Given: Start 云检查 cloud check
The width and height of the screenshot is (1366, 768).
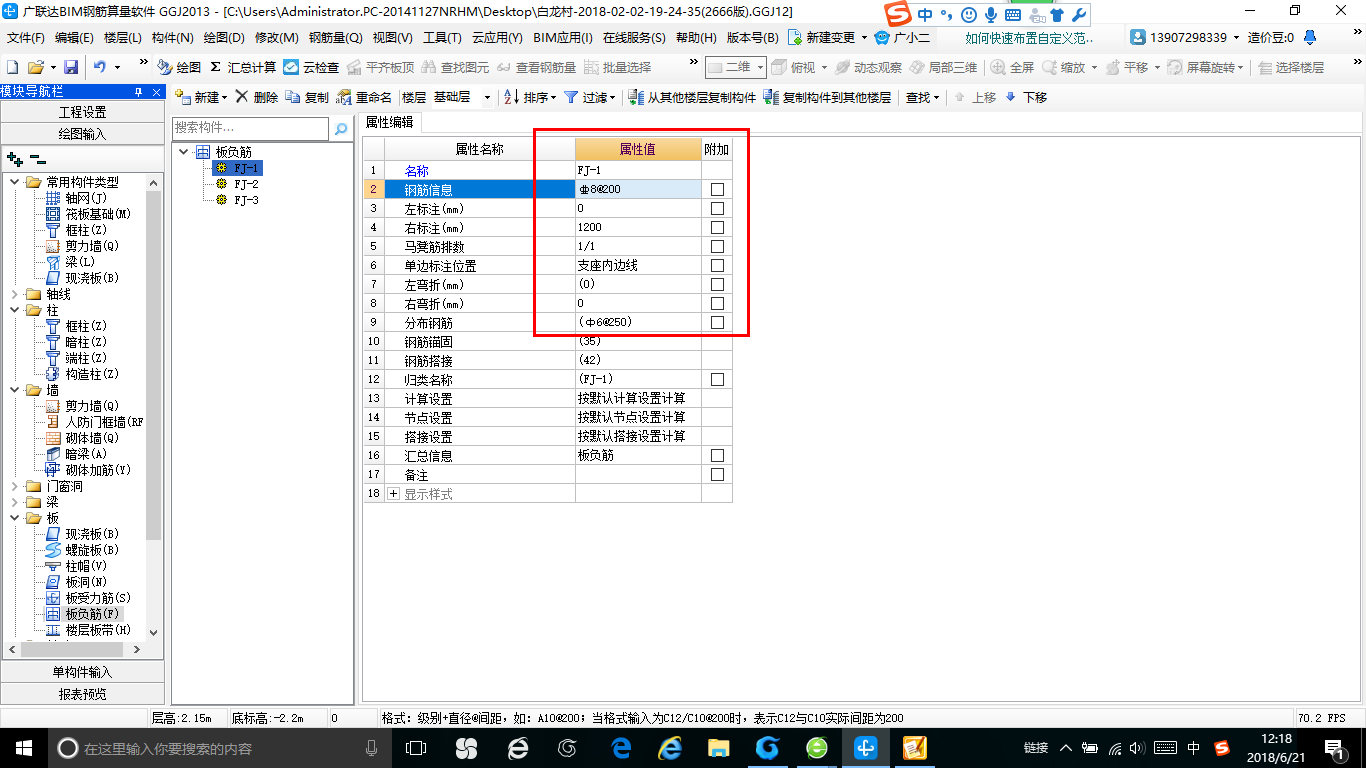Looking at the screenshot, I should [x=311, y=67].
